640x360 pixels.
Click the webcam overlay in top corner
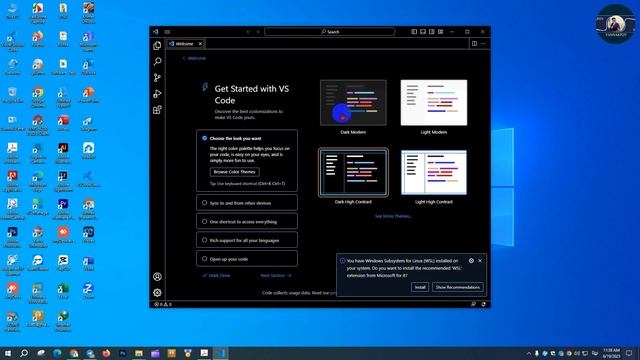(615, 24)
